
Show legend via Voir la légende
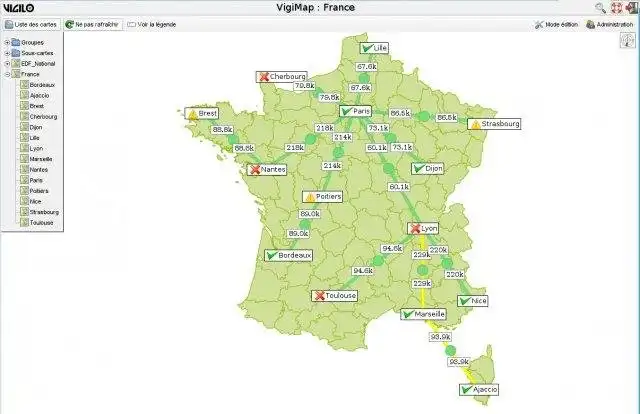151,24
